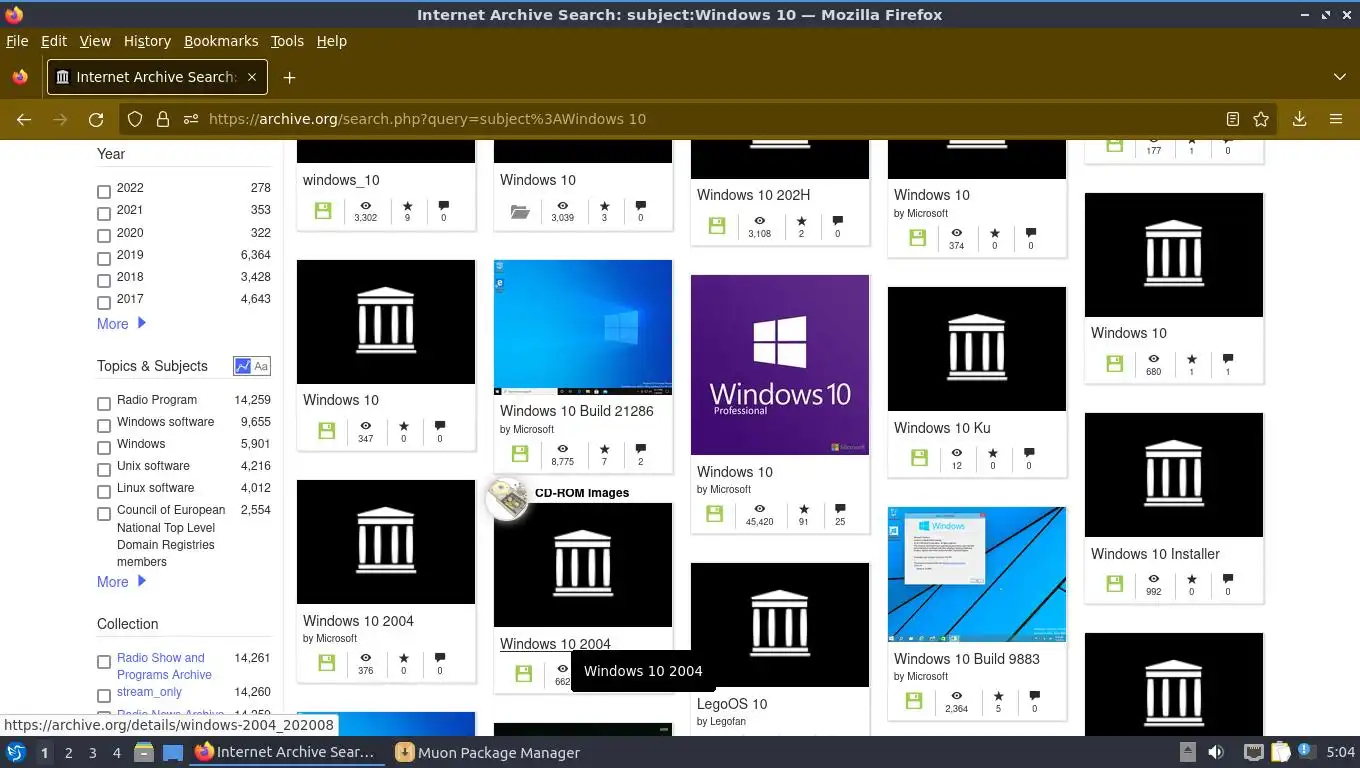Screen dimensions: 1360x768
Task: Click software icon on Windows 10 Build 21286 card
Action: pyautogui.click(x=520, y=454)
